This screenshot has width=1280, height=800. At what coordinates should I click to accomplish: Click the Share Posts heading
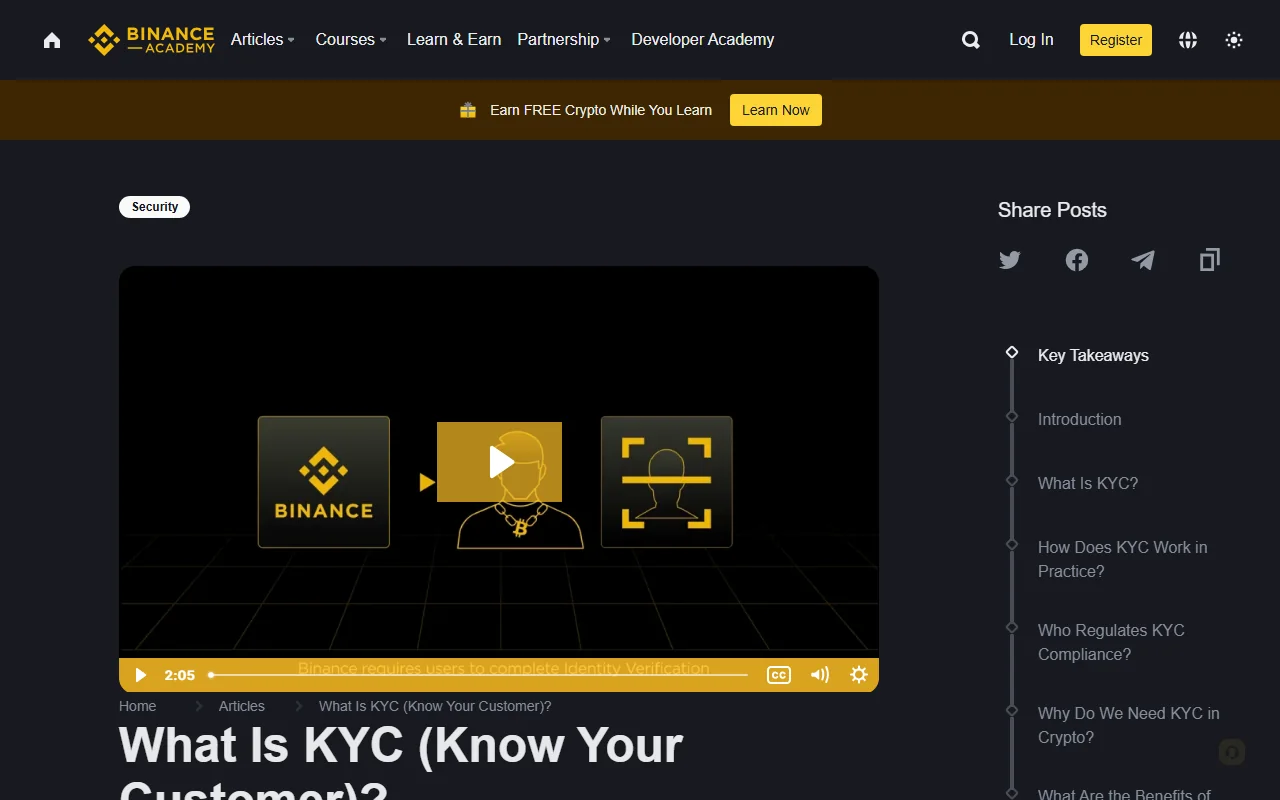(1052, 210)
